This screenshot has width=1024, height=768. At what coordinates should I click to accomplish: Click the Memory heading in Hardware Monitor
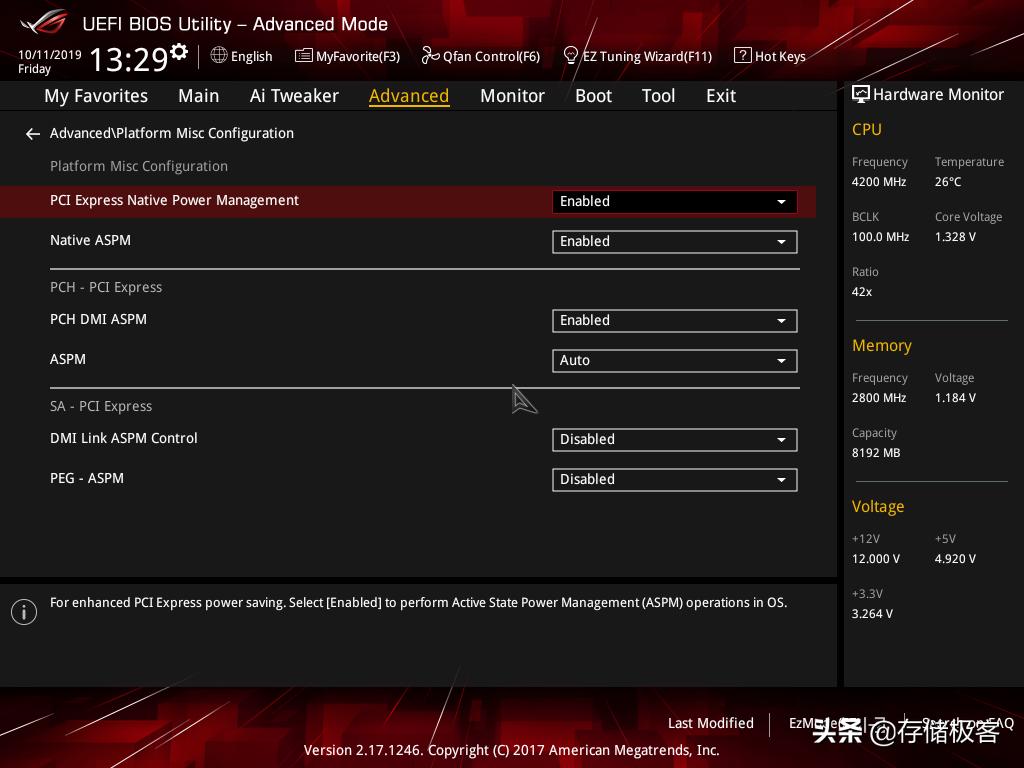click(x=882, y=345)
